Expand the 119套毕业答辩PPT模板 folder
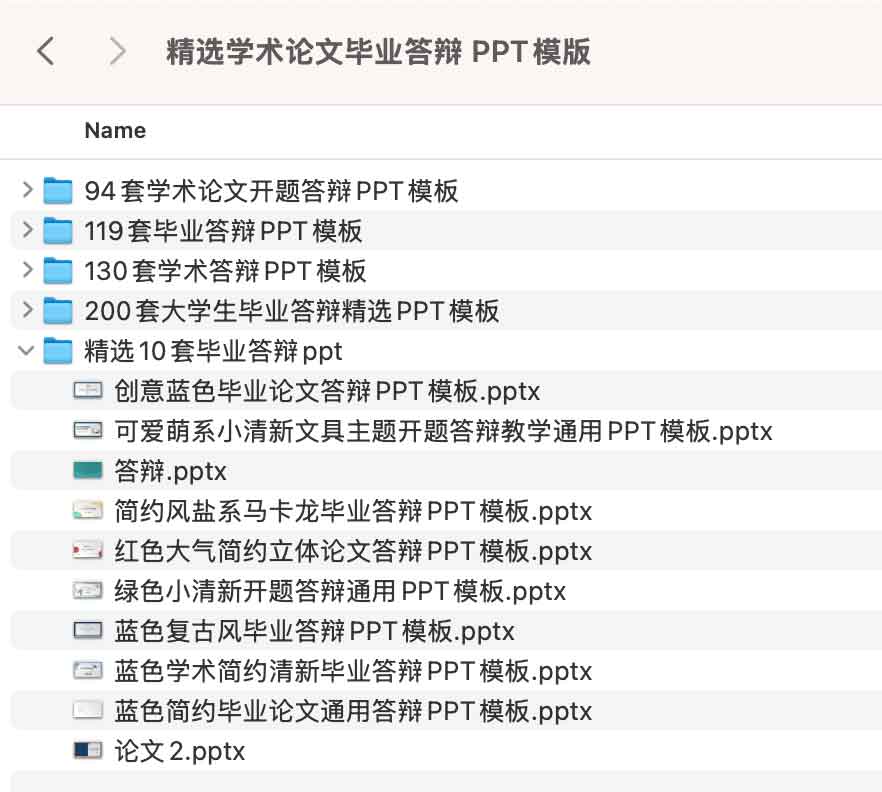This screenshot has width=882, height=792. tap(27, 231)
